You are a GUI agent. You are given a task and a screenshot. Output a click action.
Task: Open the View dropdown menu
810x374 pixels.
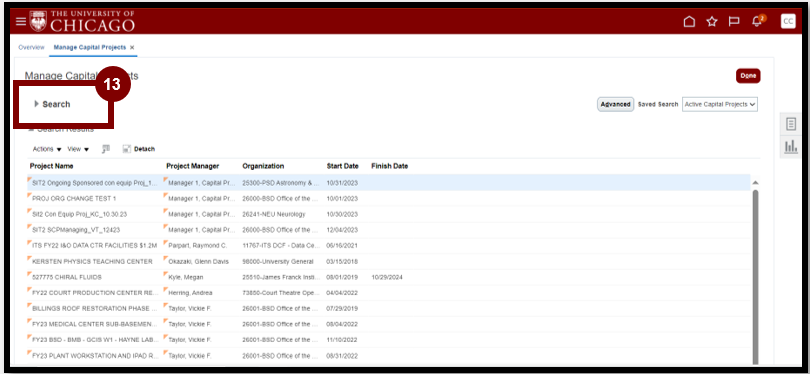(78, 149)
